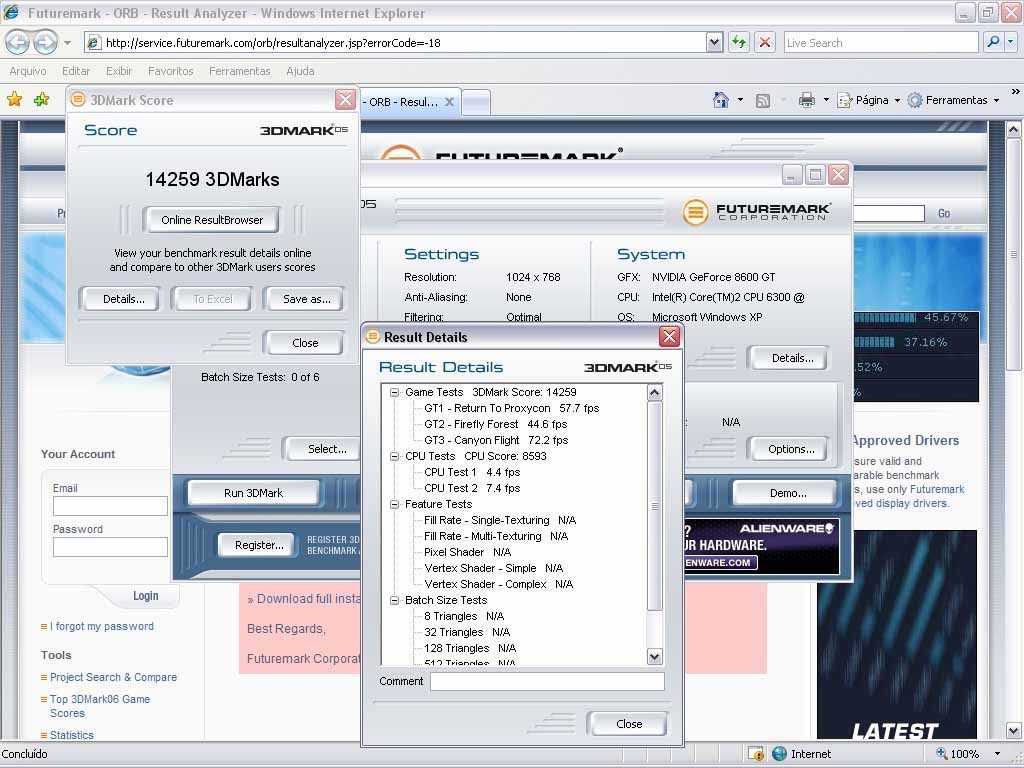The image size is (1024, 768).
Task: Open the Favorites Center star icon
Action: point(14,99)
